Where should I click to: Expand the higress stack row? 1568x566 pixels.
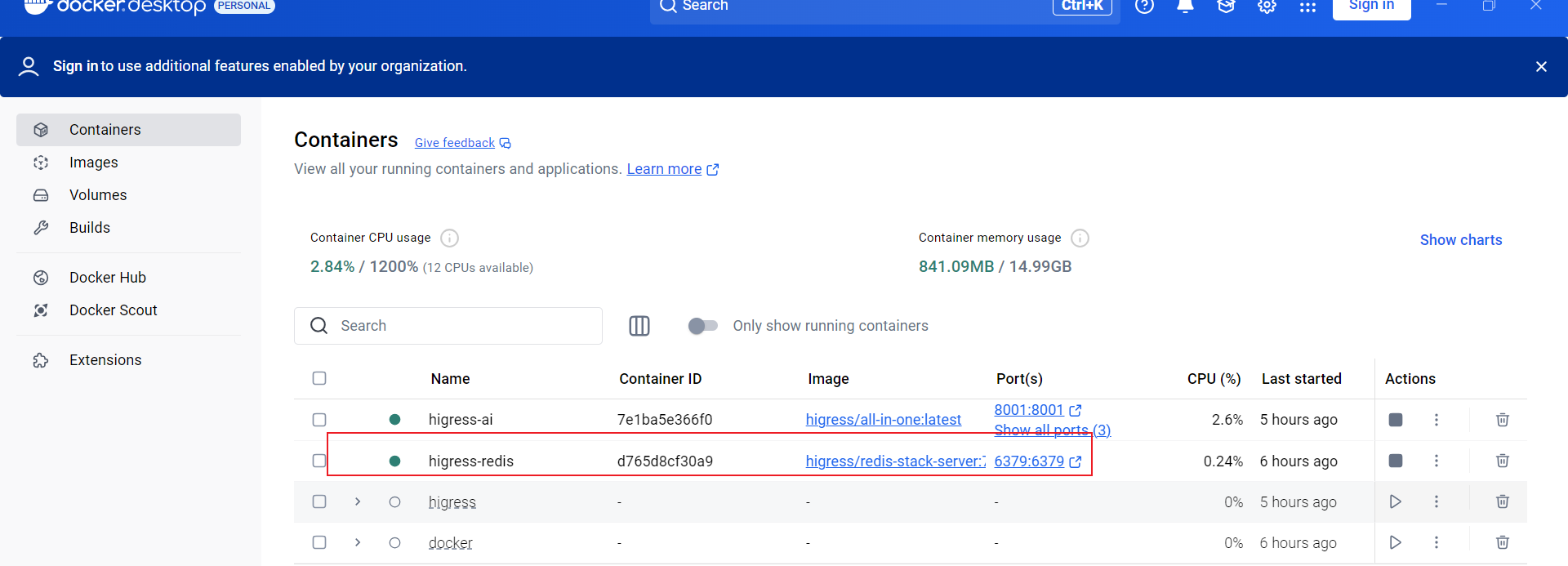(358, 501)
